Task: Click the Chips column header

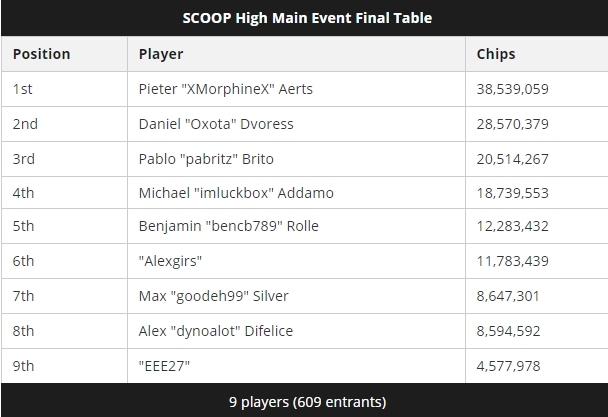Action: tap(496, 54)
